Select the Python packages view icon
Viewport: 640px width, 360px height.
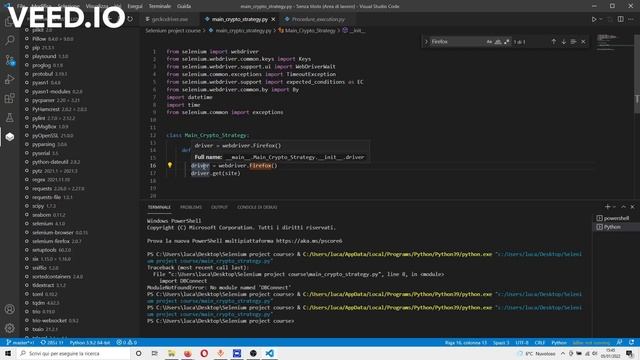9,137
